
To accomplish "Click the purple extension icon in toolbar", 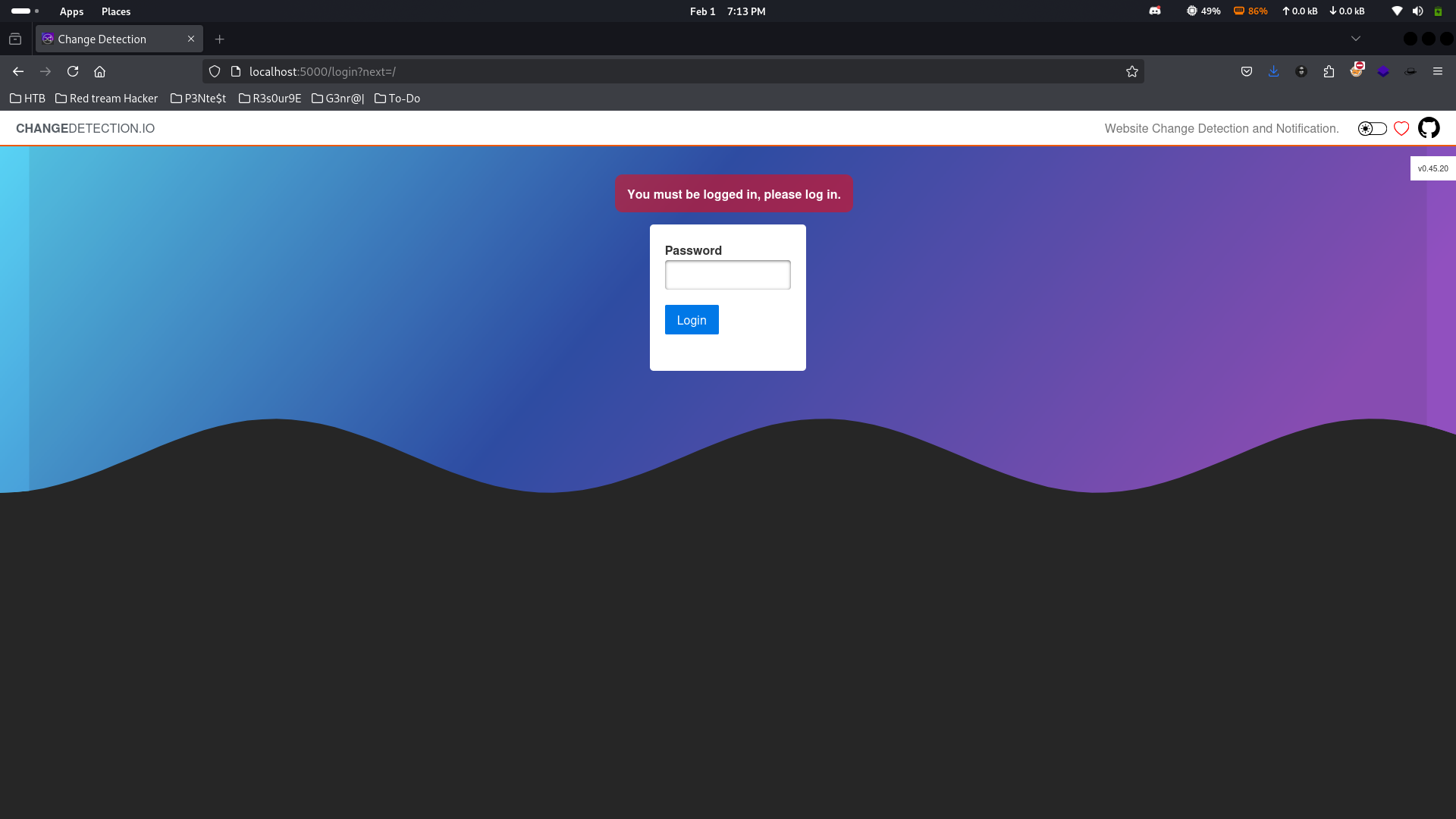I will [x=1383, y=71].
